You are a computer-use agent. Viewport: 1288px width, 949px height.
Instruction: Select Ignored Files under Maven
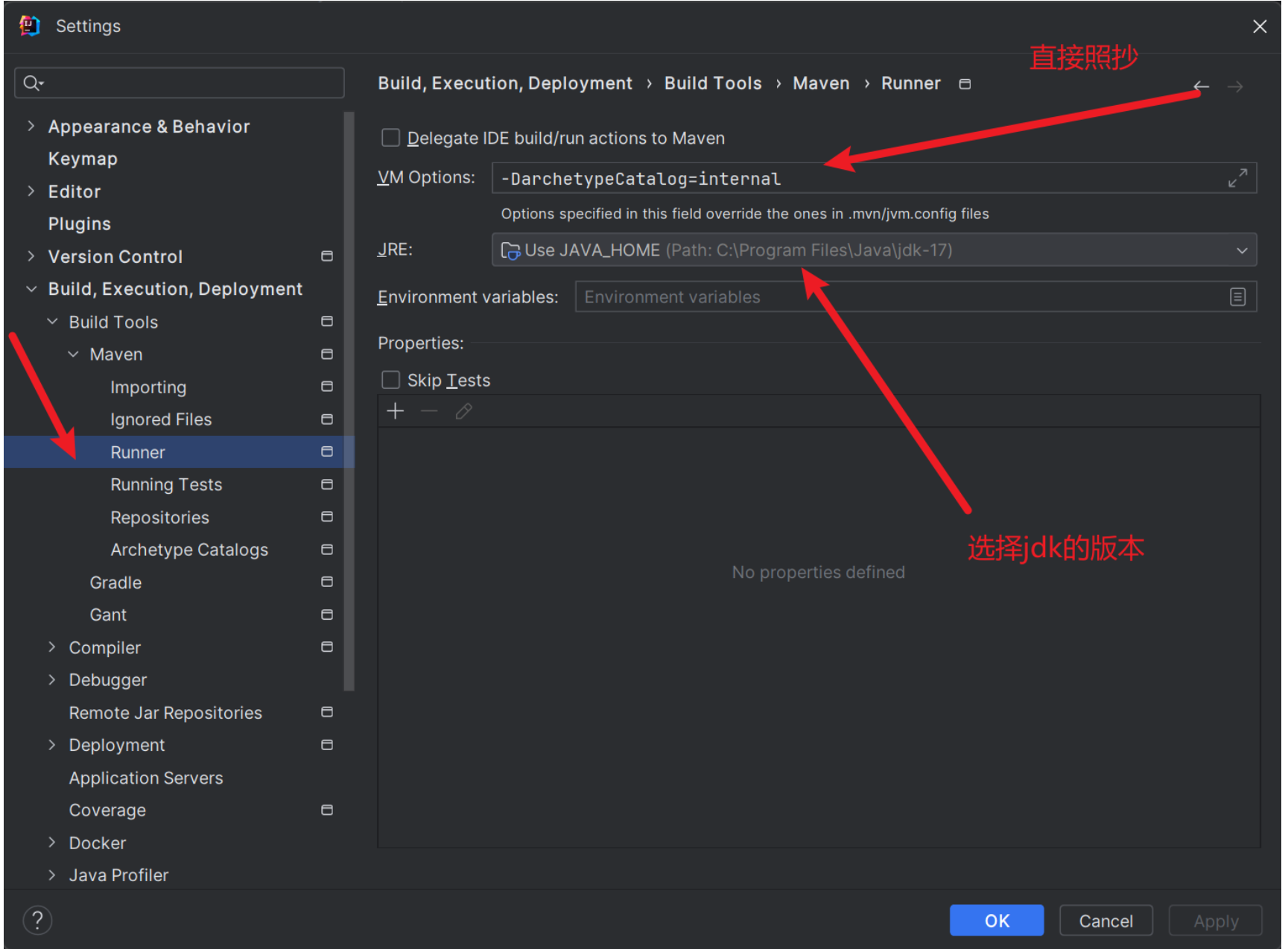[x=161, y=419]
